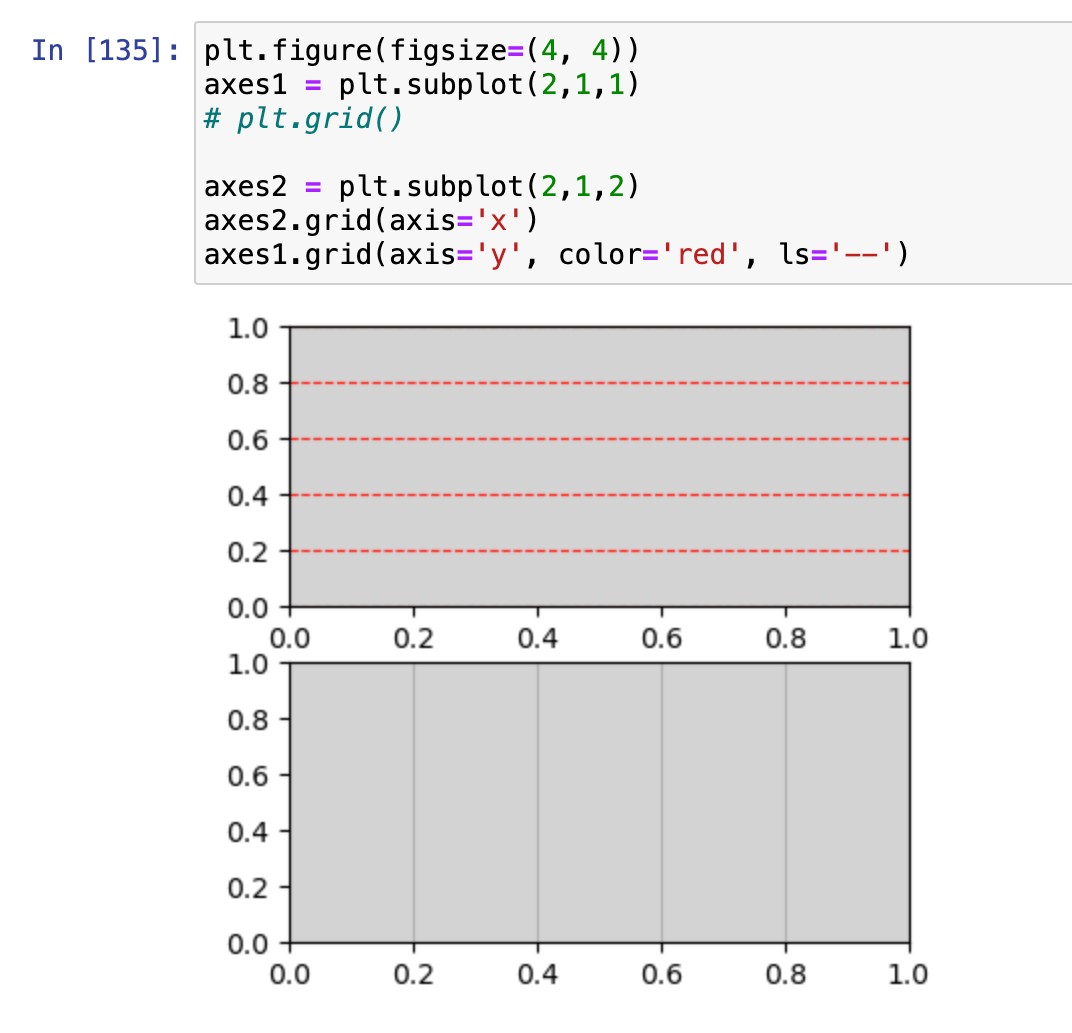Click the bottom subplot with vertical gridlines

point(600,803)
